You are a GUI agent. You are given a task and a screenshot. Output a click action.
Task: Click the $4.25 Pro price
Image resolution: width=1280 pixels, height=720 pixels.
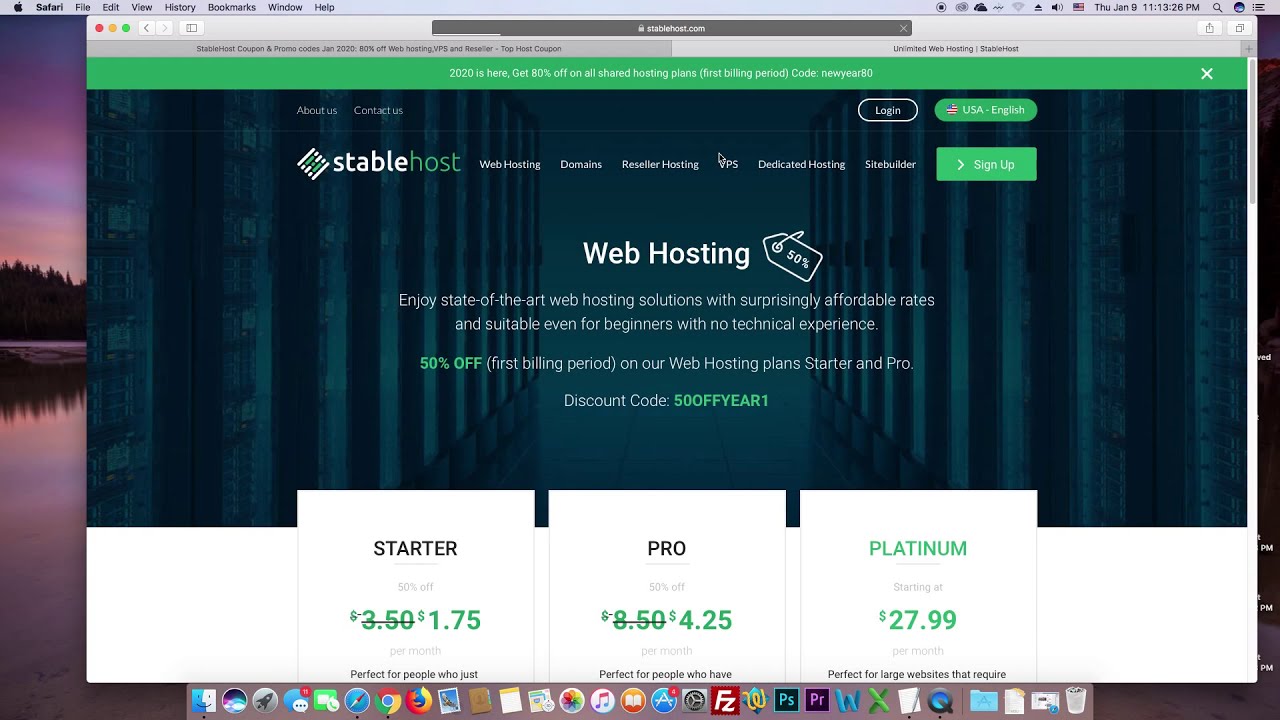pos(701,620)
